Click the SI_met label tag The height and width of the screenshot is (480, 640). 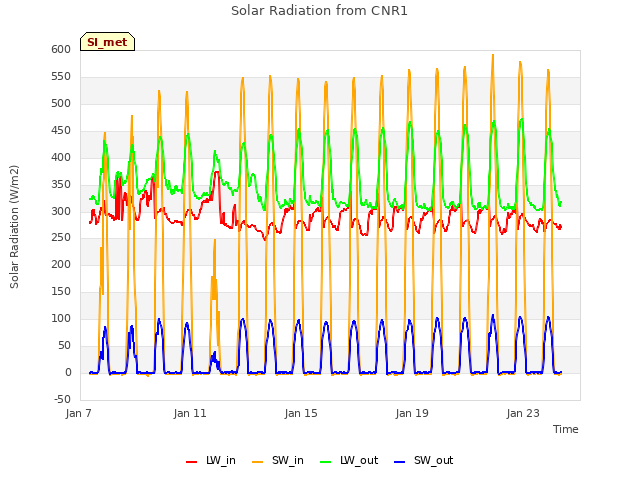pyautogui.click(x=107, y=42)
